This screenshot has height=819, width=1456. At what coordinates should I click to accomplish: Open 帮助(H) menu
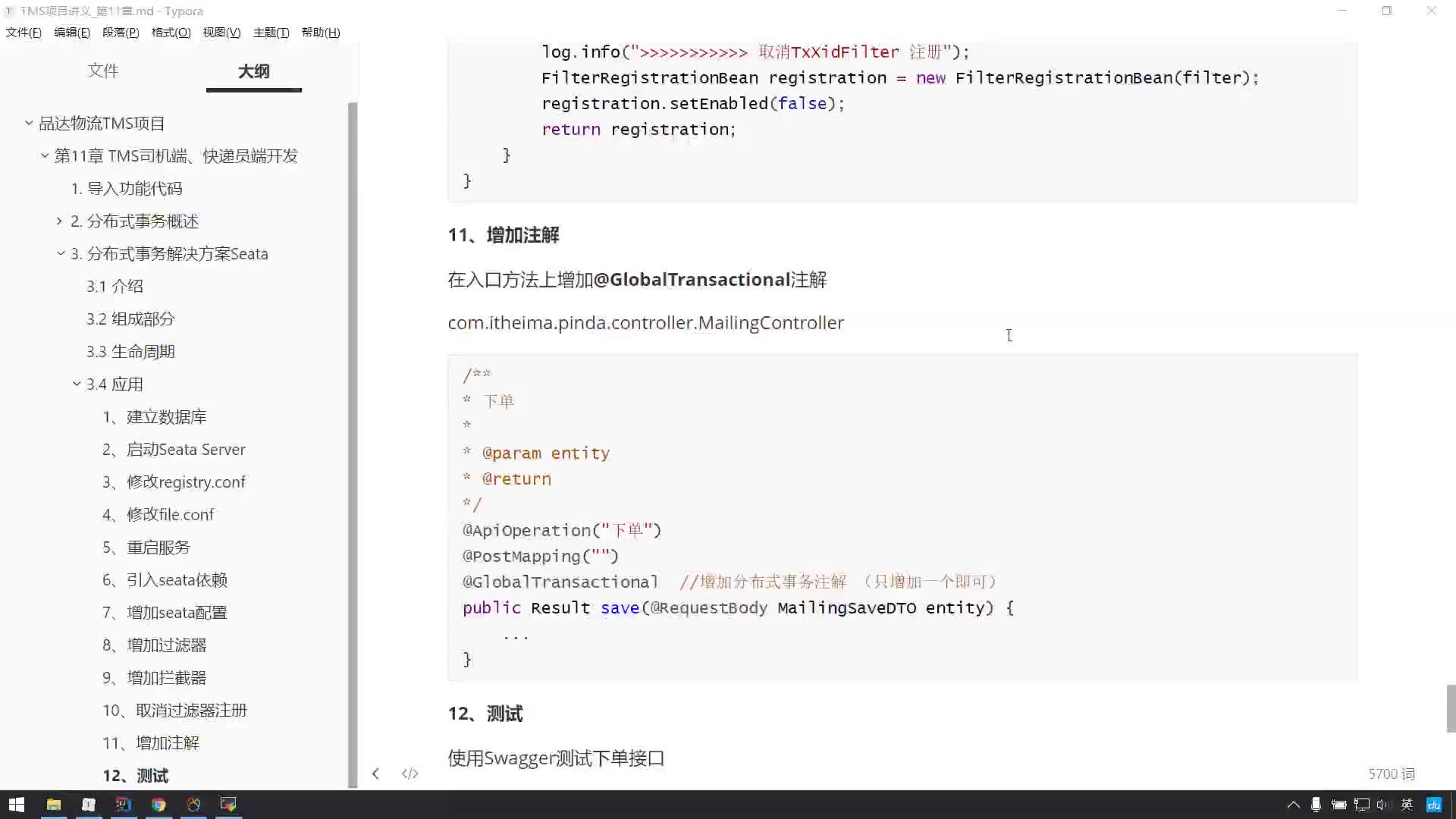(x=321, y=33)
